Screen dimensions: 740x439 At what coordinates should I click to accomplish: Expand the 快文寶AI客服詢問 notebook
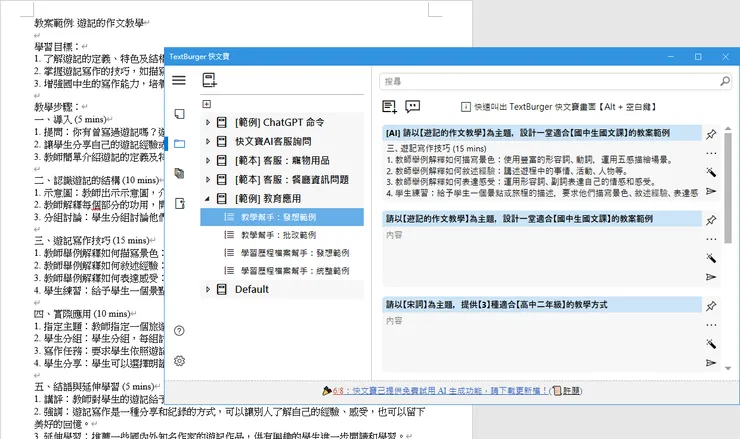point(208,141)
